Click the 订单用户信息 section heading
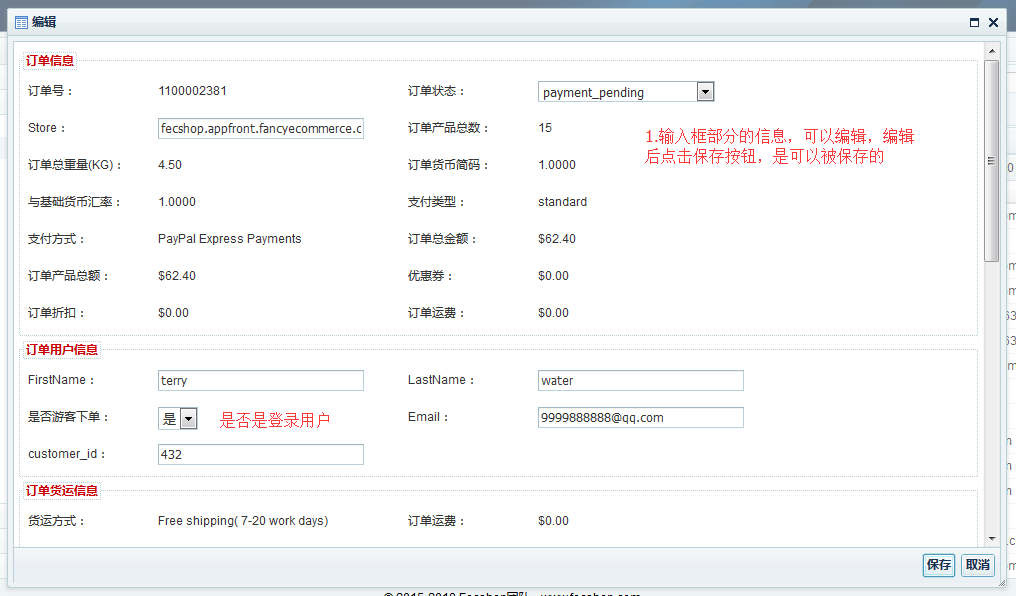Screen dimensions: 1016x596 coord(62,350)
